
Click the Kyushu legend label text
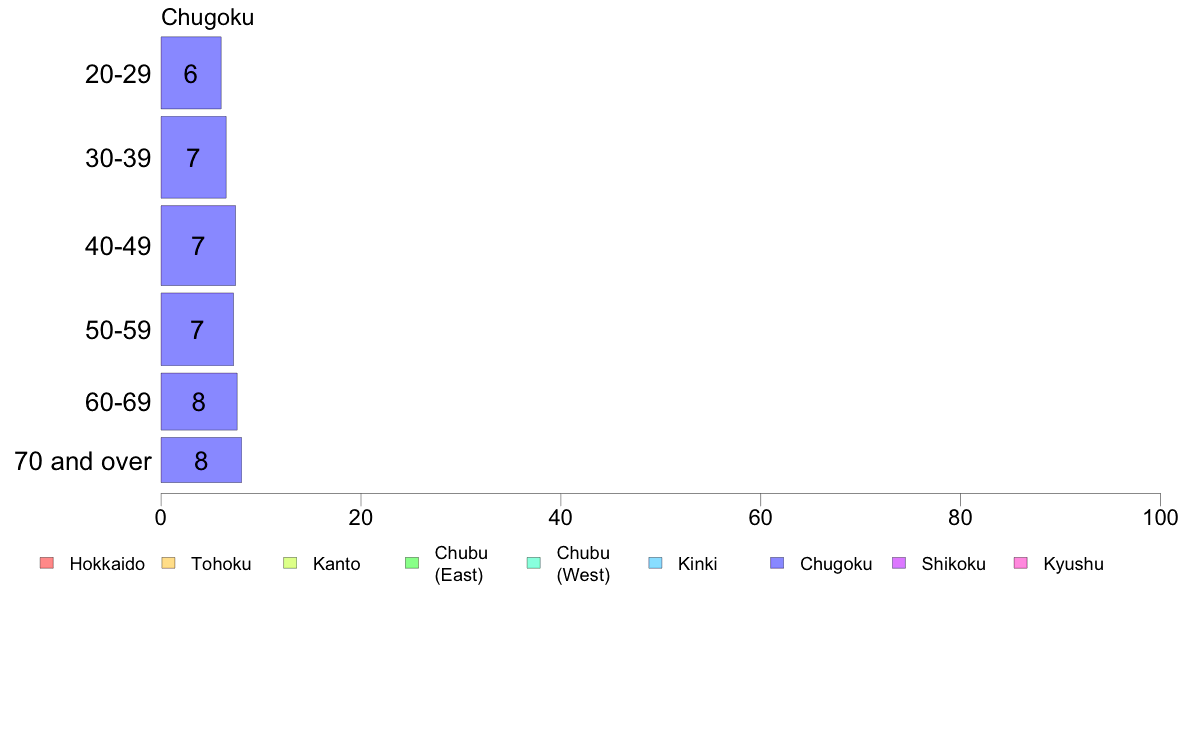pyautogui.click(x=1073, y=564)
